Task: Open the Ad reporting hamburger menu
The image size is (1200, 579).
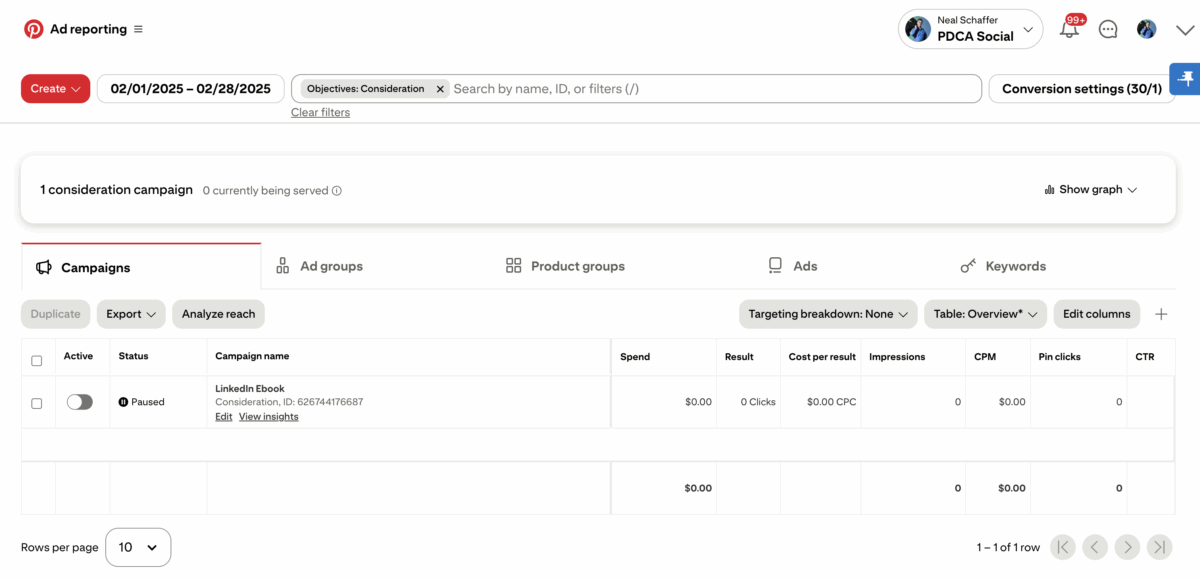Action: coord(138,29)
